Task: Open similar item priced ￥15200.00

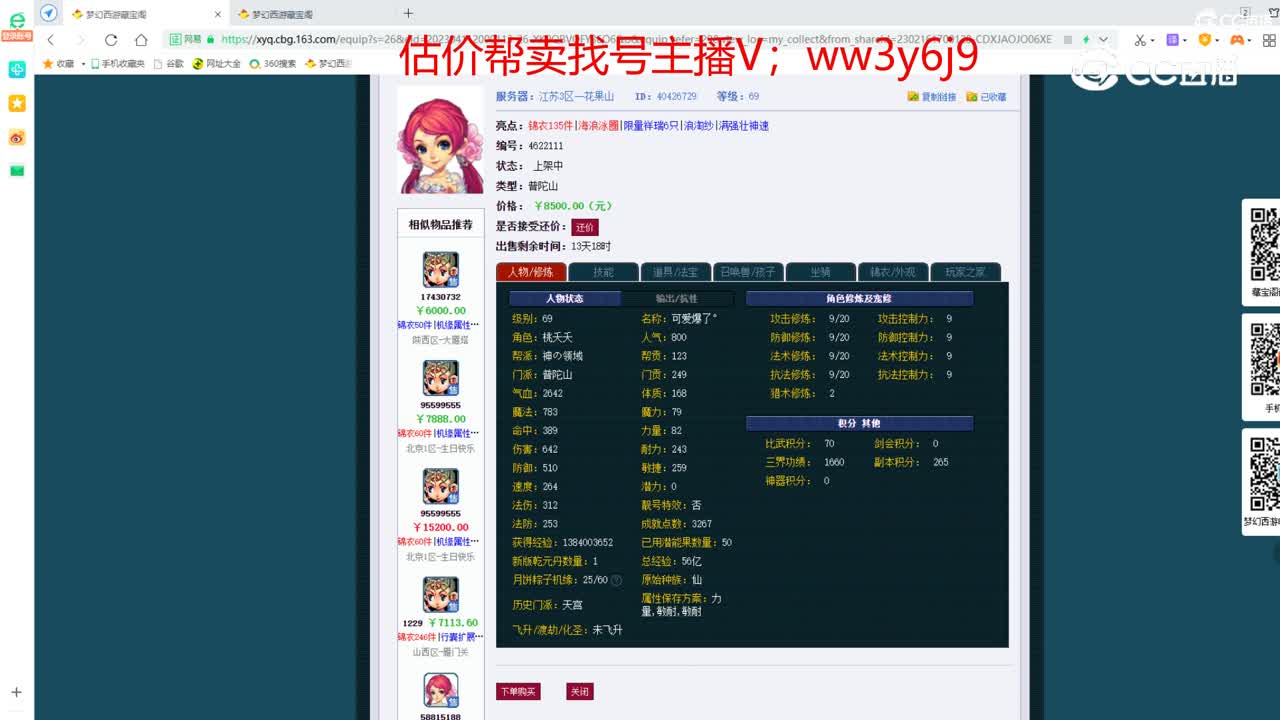Action: 440,527
